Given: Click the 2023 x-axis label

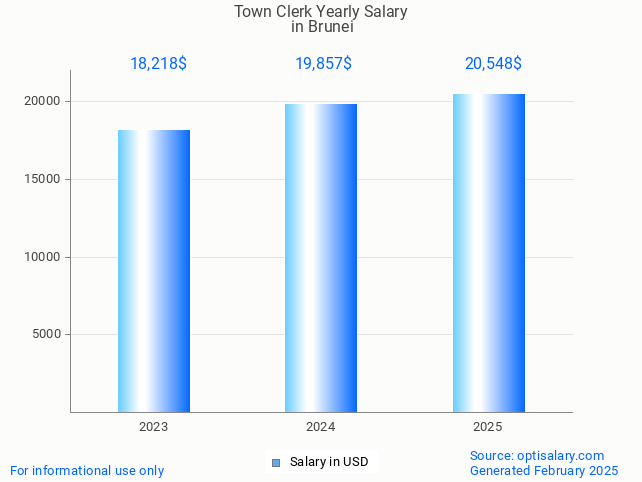Looking at the screenshot, I should 153,427.
